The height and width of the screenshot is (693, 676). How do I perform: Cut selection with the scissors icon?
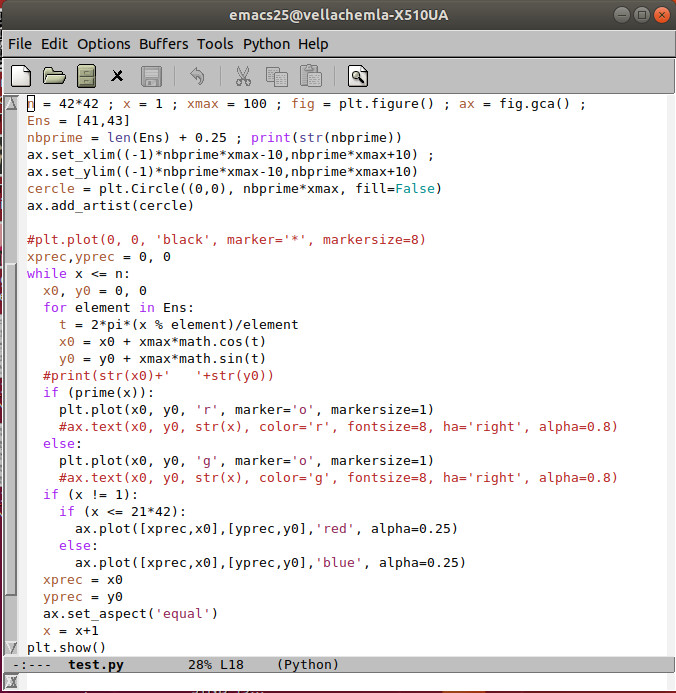point(243,75)
